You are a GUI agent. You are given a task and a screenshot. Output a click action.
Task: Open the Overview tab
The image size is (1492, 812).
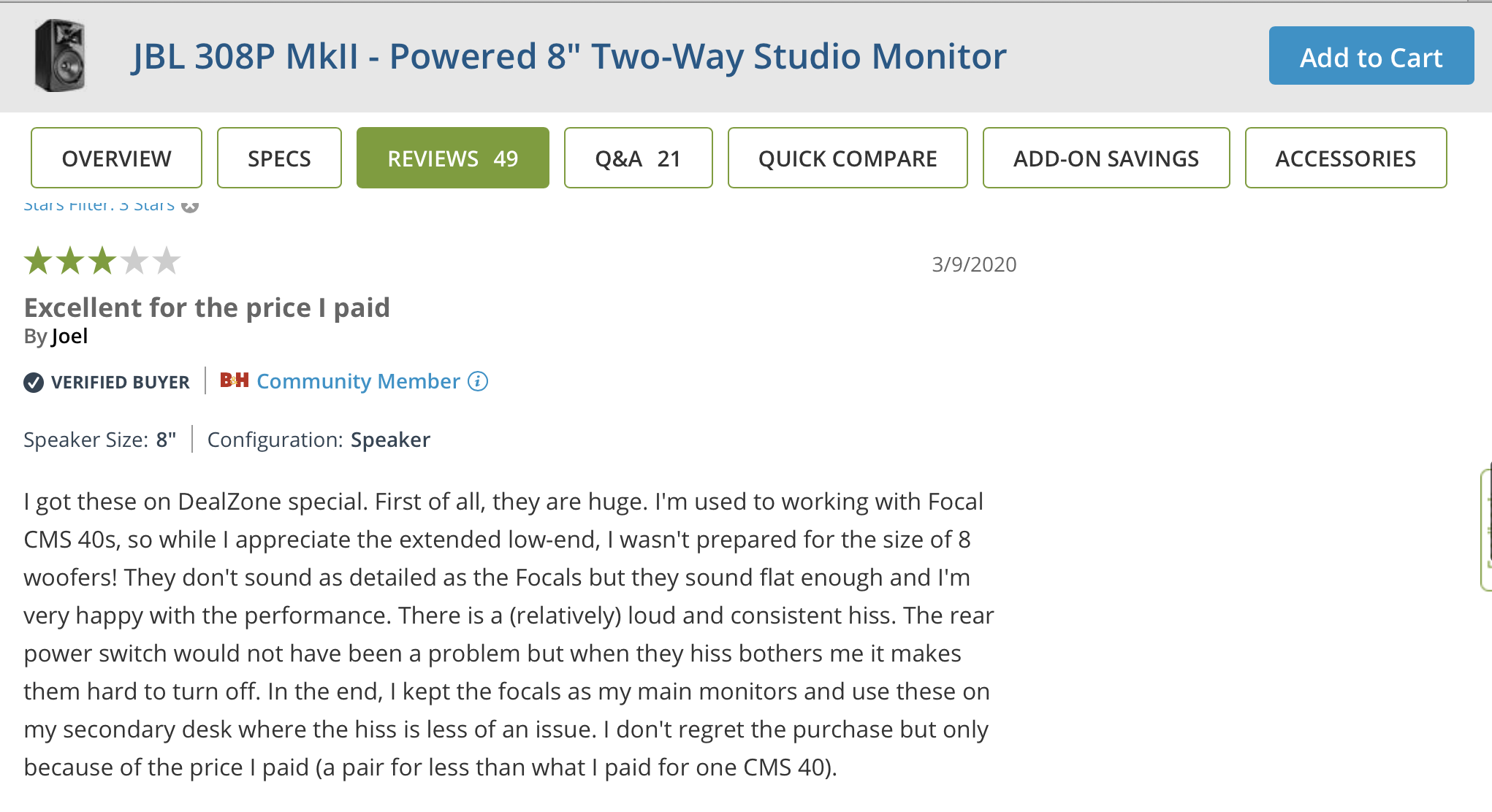(116, 158)
